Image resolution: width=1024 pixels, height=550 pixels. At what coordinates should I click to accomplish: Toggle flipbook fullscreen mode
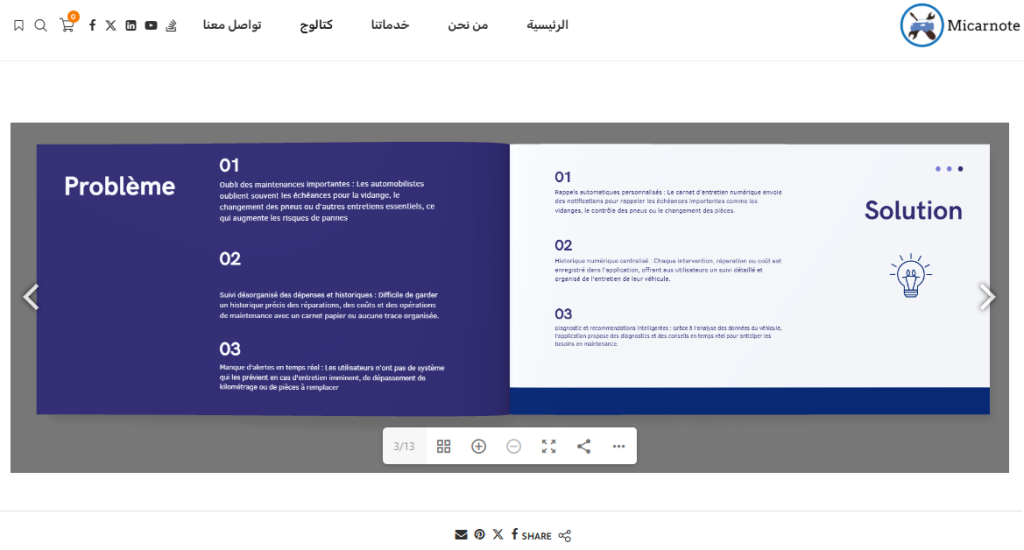click(549, 446)
